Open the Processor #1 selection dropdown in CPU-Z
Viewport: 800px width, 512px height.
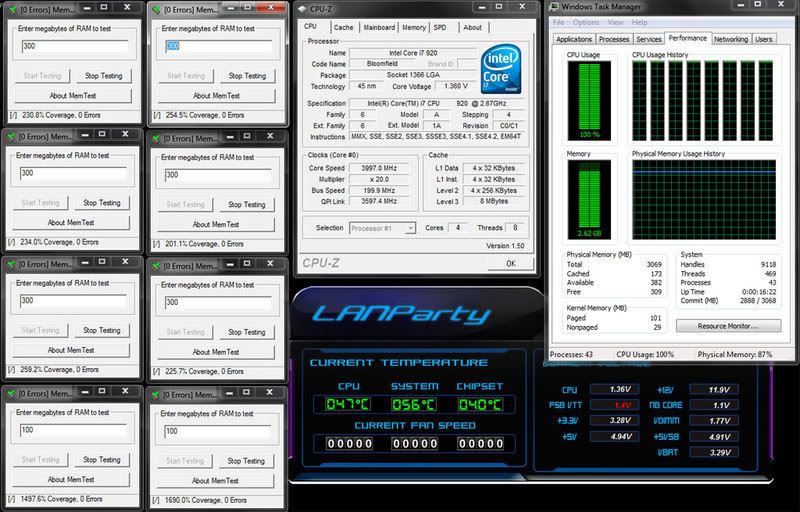(383, 228)
